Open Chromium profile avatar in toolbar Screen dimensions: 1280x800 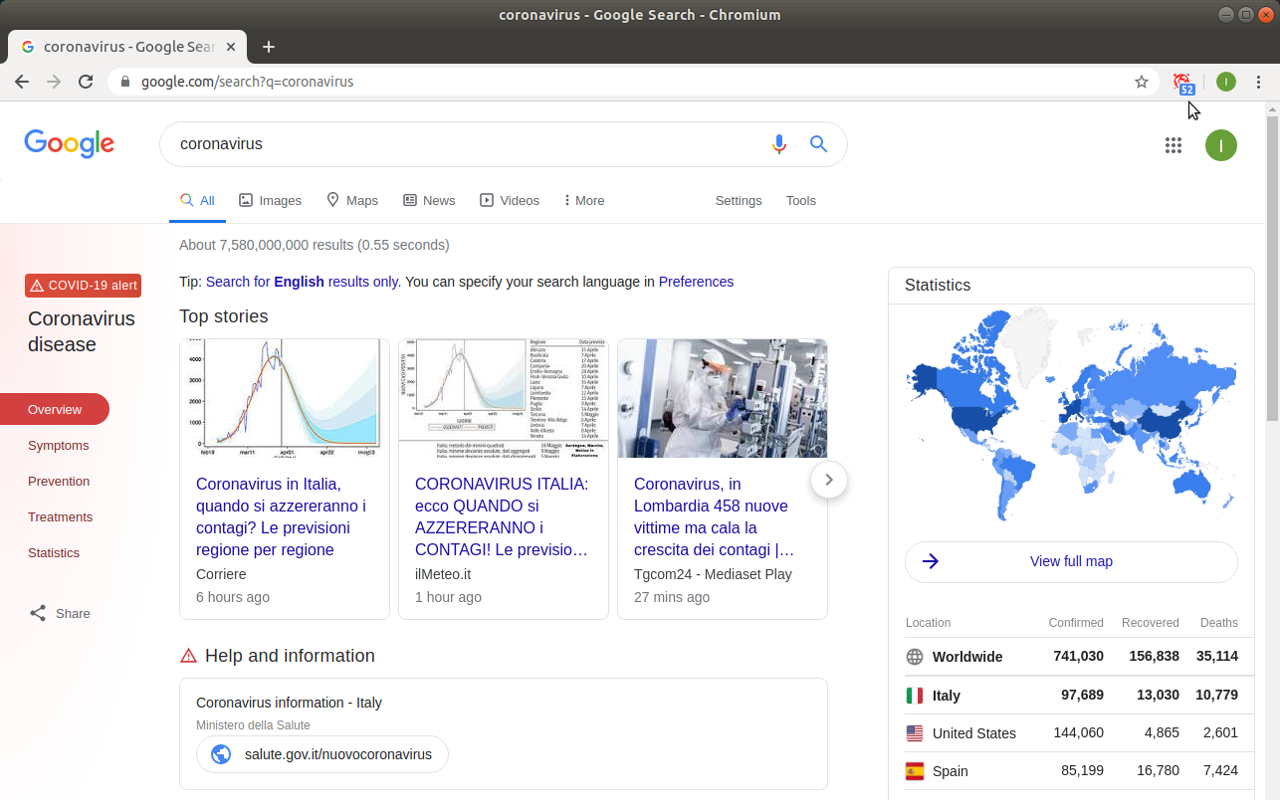click(1226, 82)
